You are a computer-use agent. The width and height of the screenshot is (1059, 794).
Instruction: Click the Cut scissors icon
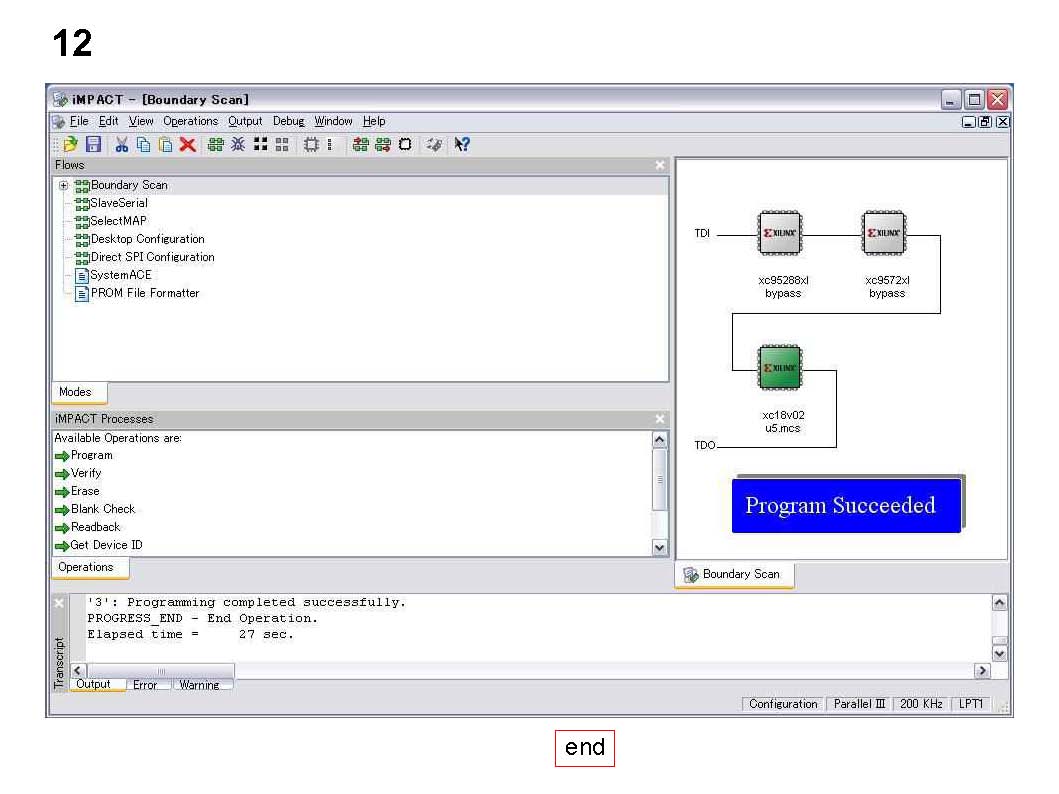(122, 144)
